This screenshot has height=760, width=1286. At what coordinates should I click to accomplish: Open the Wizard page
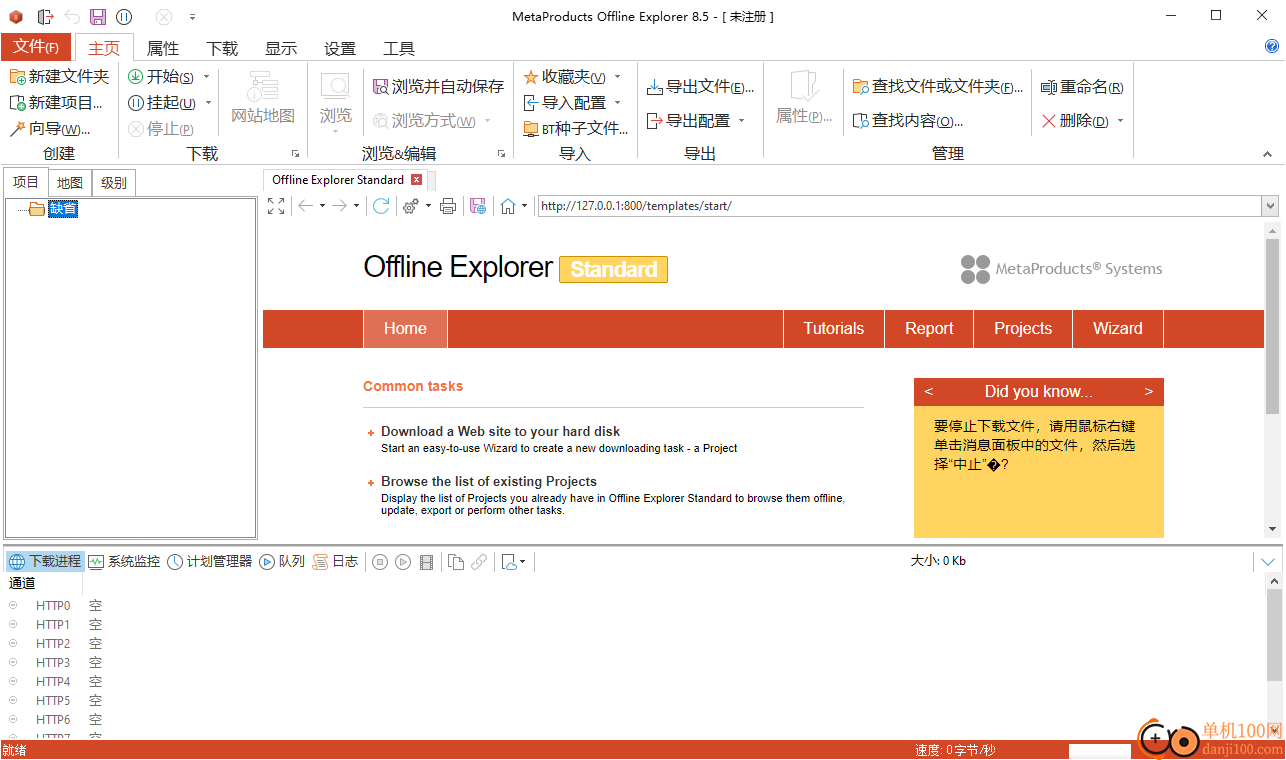pos(1118,328)
